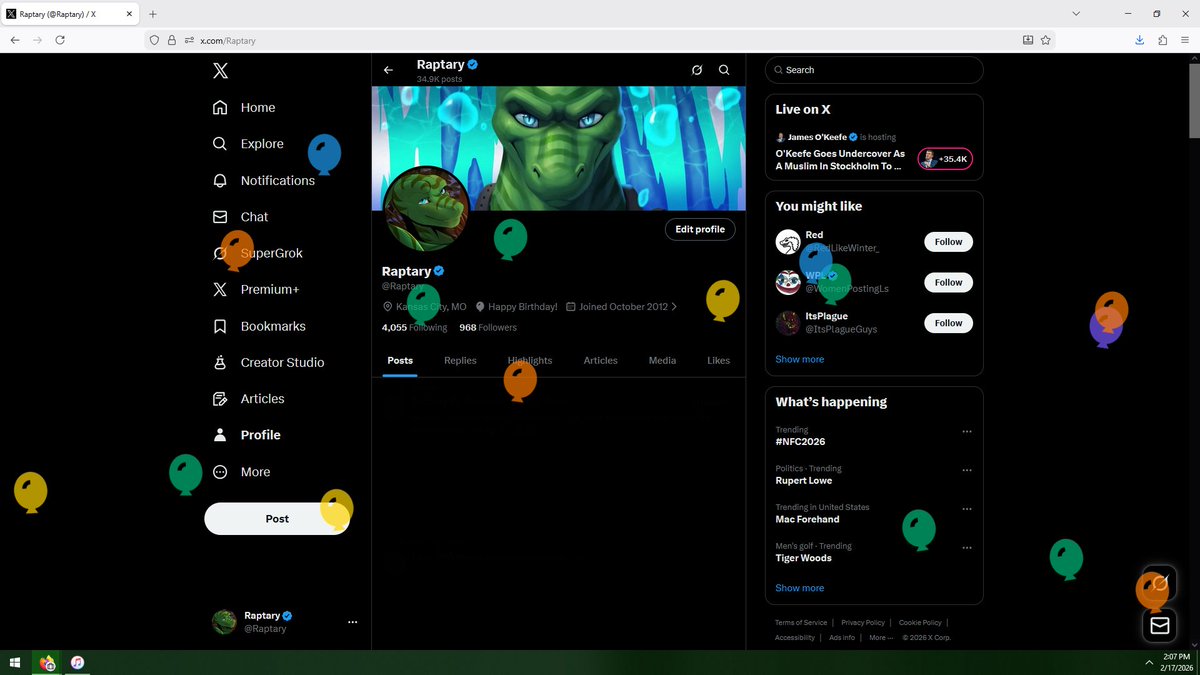Open Profile in sidebar

tap(247, 435)
